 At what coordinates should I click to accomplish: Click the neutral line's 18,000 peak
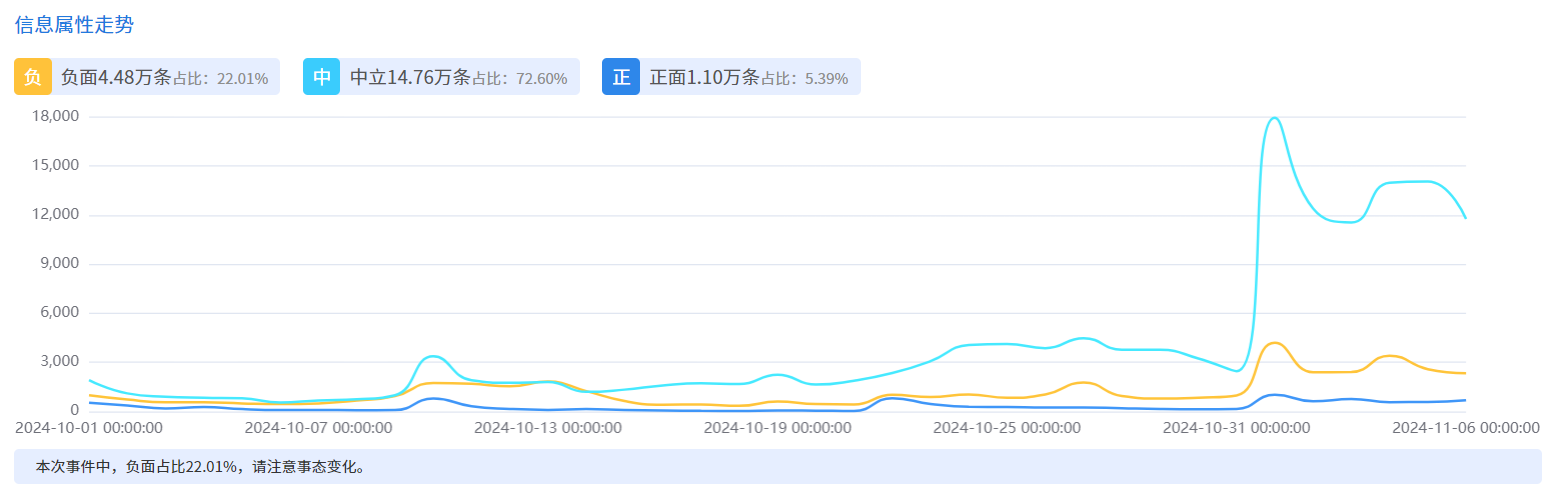click(x=1274, y=118)
